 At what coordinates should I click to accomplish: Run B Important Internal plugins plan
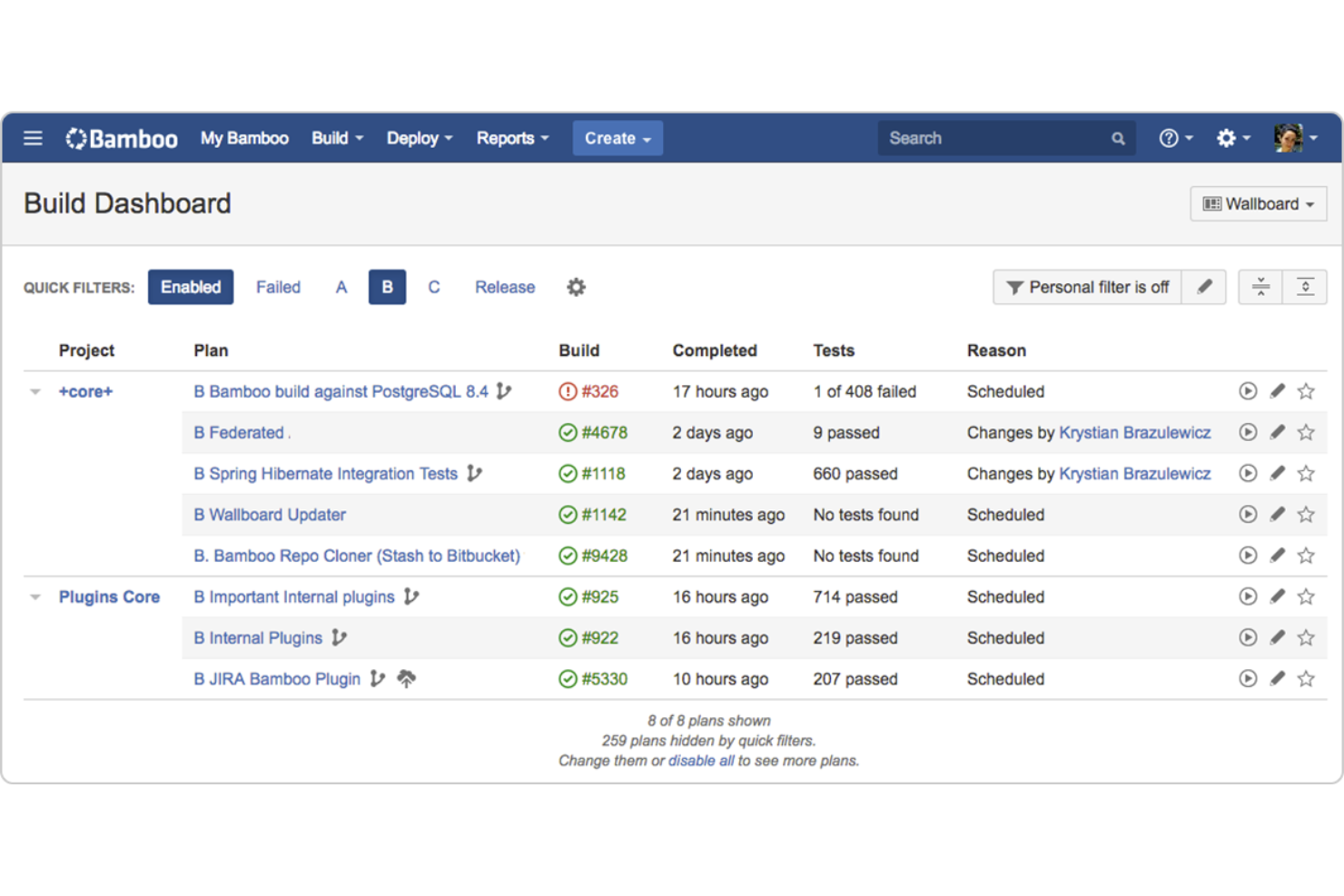(1248, 596)
